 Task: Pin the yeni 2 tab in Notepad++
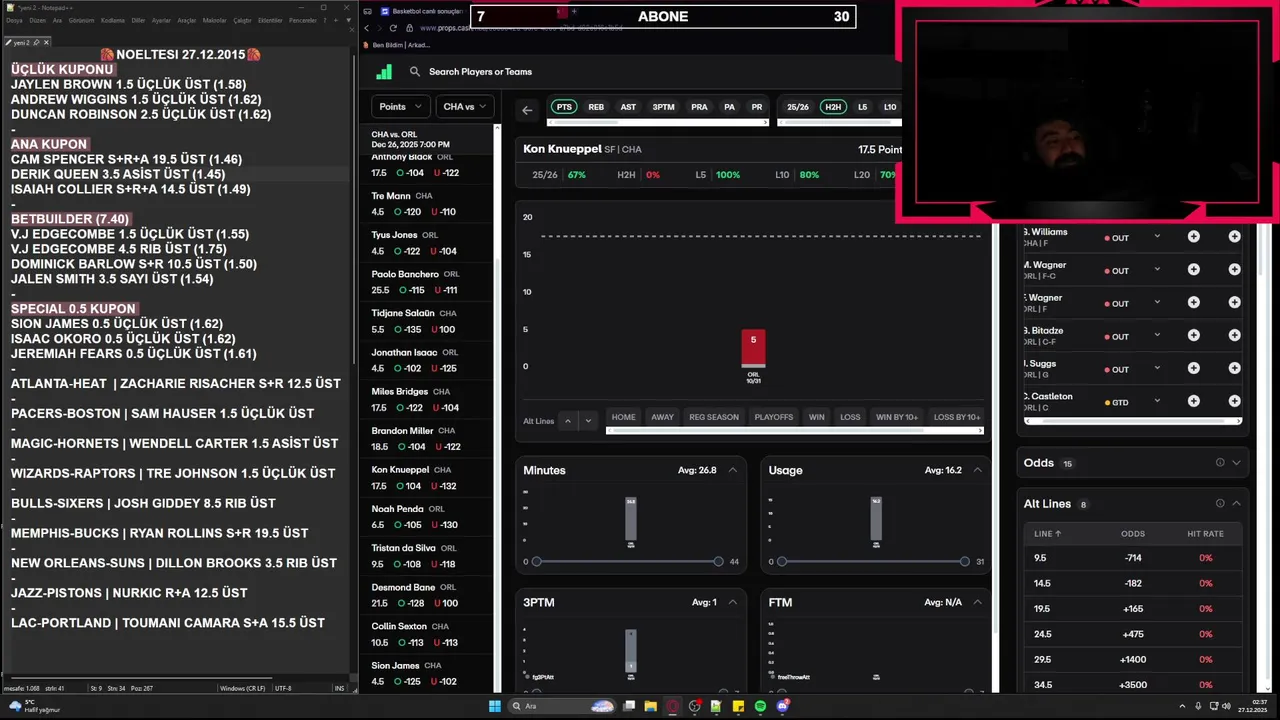[36, 43]
